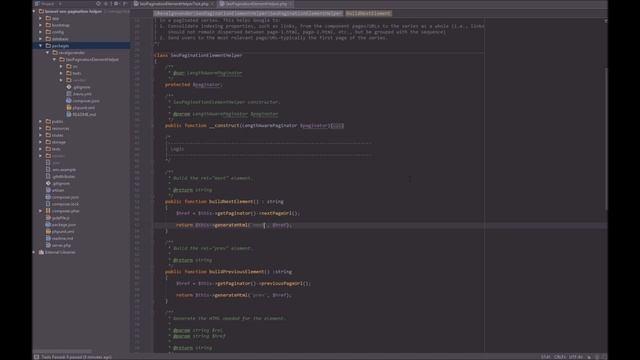Screen dimensions: 640x360
Task: Click the buildNextElement breadcrumb
Action: (369, 13)
